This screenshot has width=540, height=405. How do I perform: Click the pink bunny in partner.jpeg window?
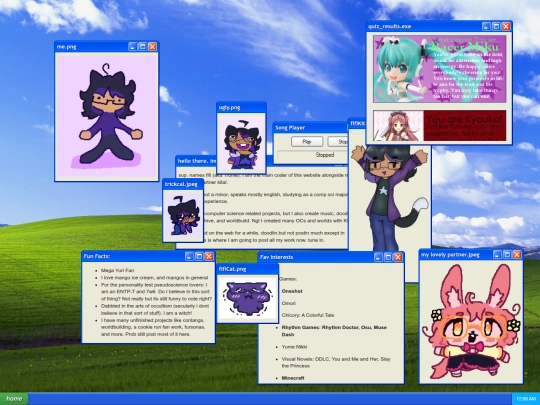[471, 321]
